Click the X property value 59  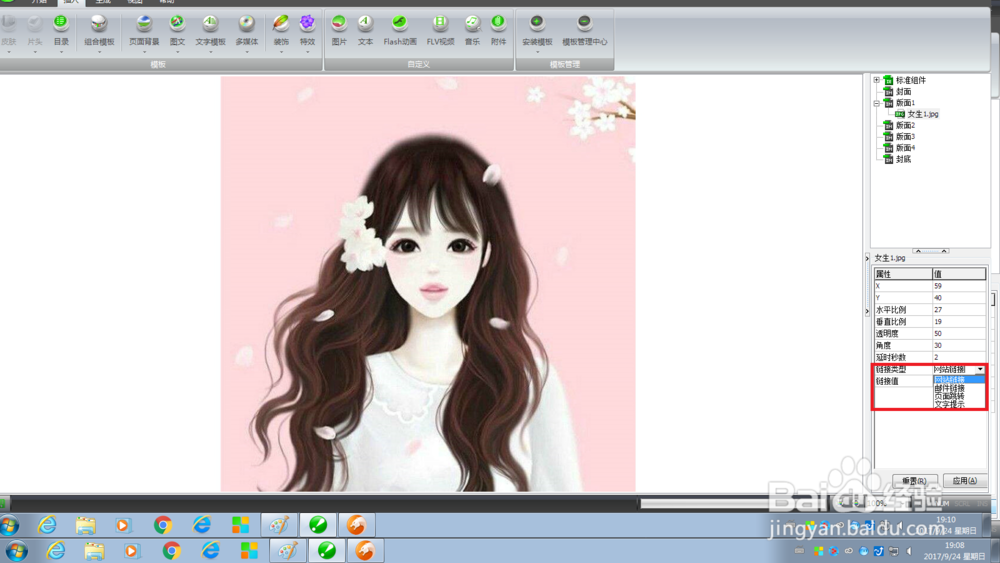[959, 286]
